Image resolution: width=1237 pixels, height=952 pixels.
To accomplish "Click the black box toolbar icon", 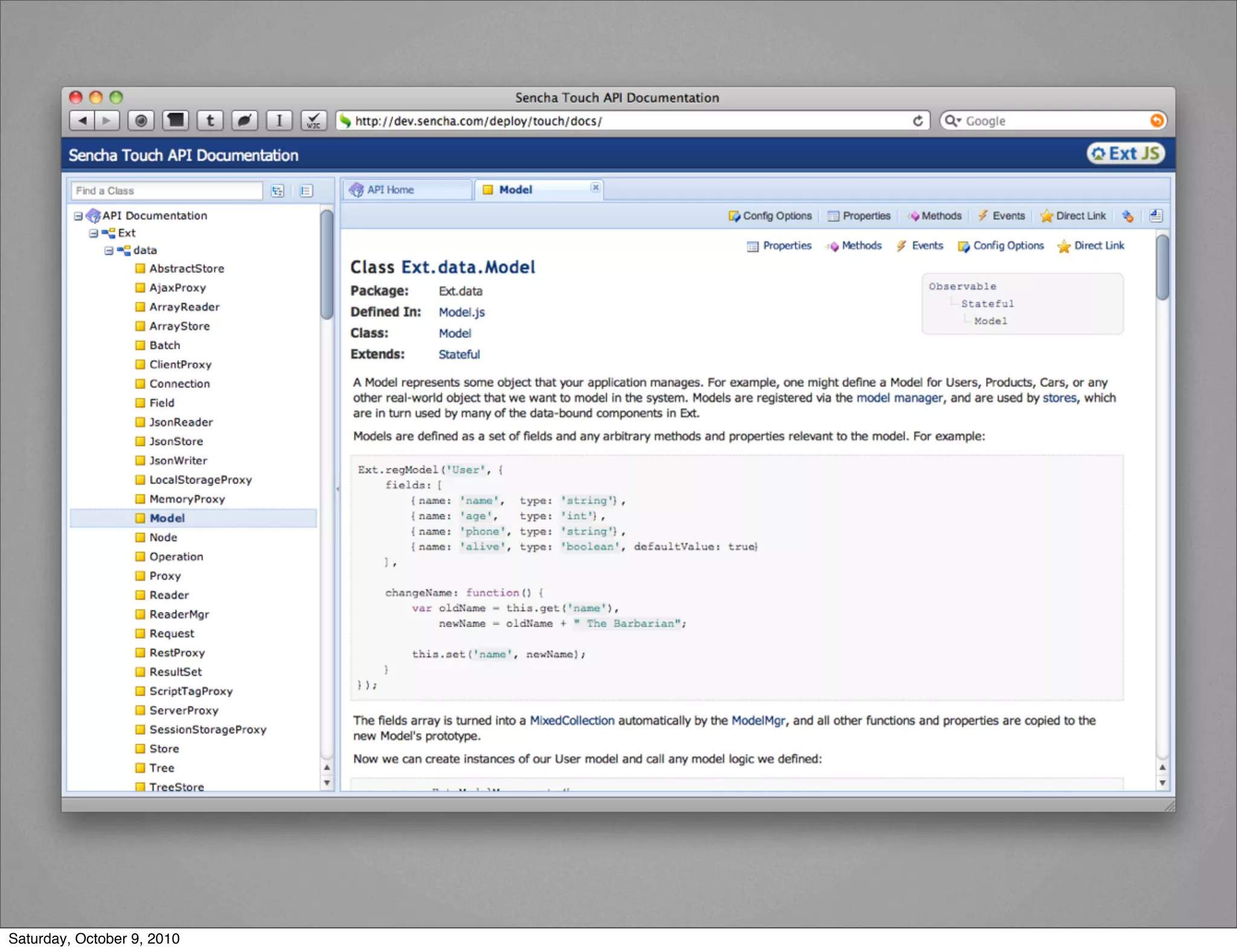I will click(x=176, y=121).
